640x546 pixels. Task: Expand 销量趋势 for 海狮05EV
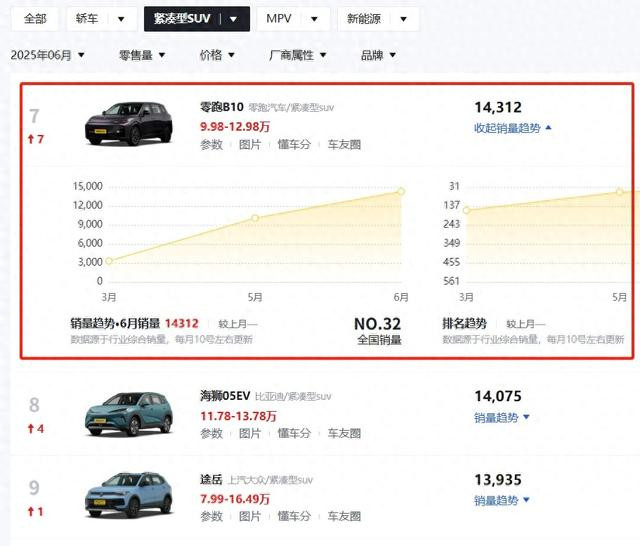pyautogui.click(x=502, y=417)
